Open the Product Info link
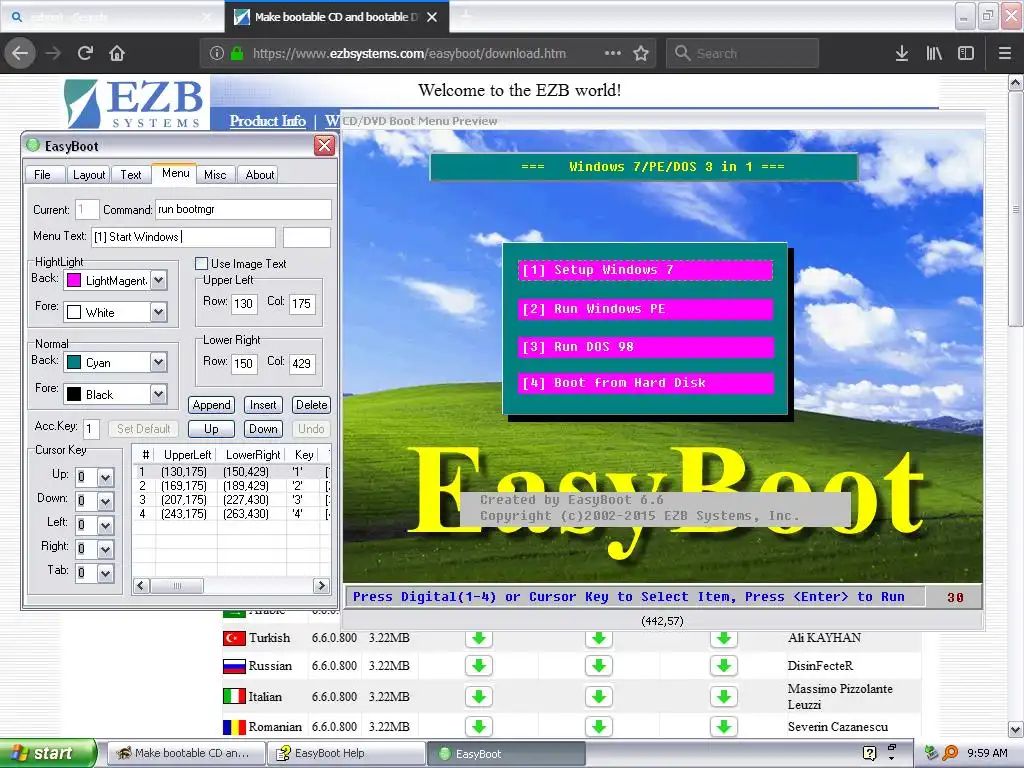The image size is (1024, 768). coord(267,121)
